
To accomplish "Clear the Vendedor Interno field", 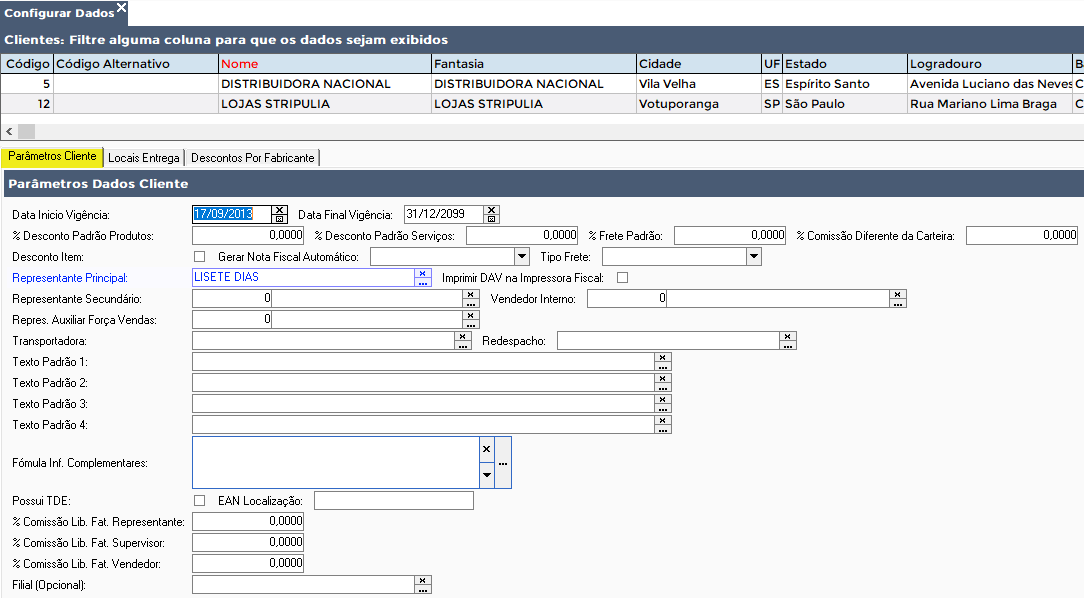I will (x=897, y=294).
